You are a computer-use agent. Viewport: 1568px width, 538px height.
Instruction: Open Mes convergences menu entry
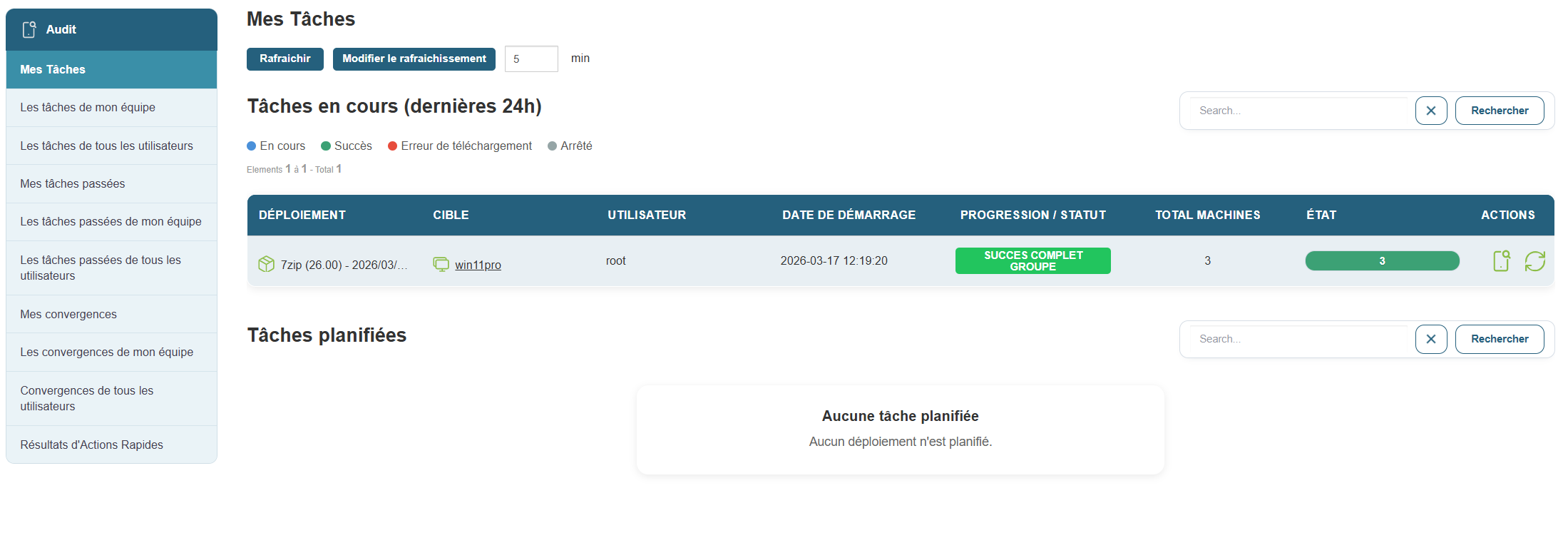point(111,314)
